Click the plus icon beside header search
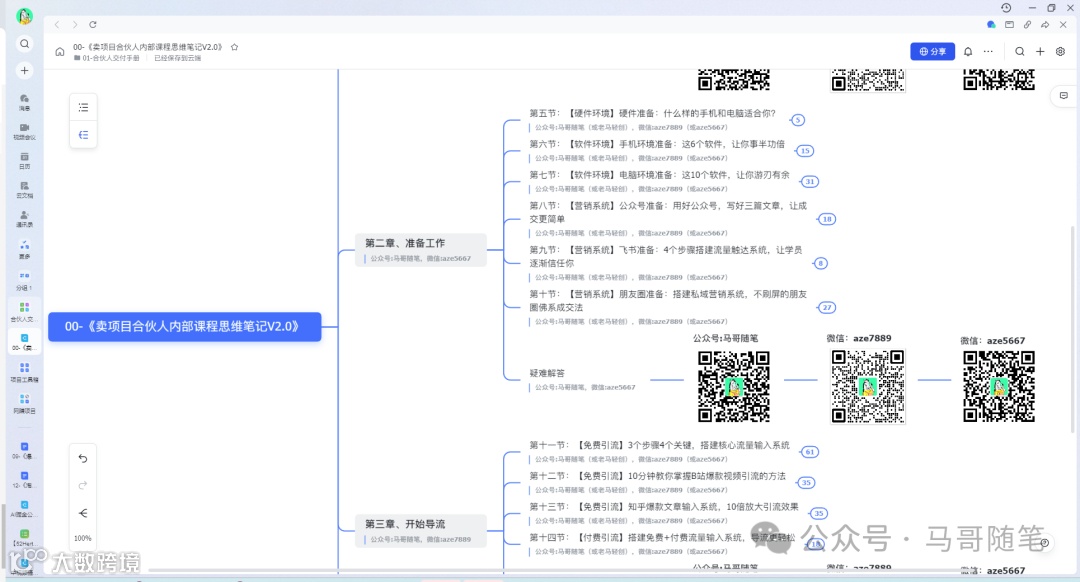 coord(1040,52)
